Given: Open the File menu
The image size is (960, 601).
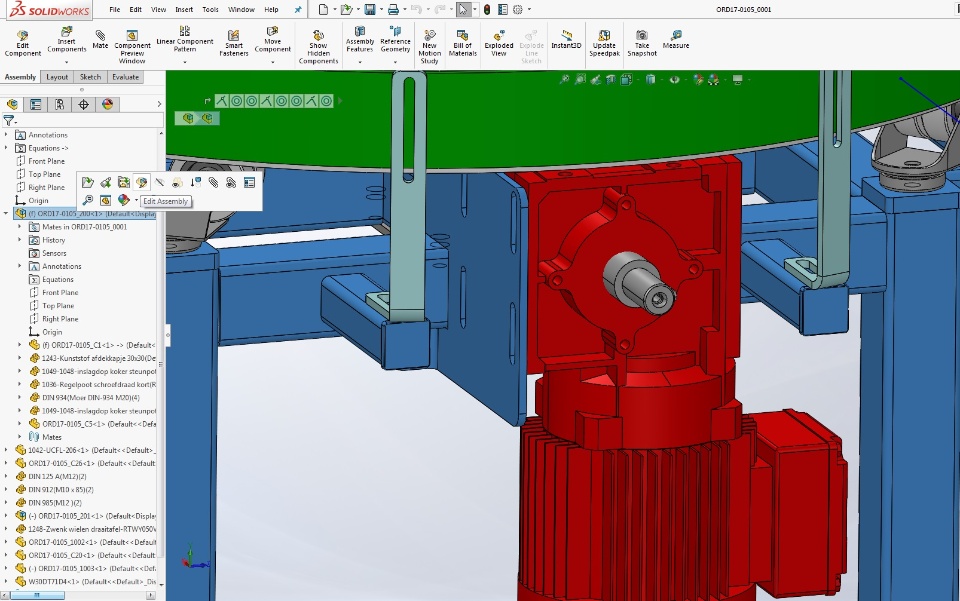Looking at the screenshot, I should pos(114,9).
